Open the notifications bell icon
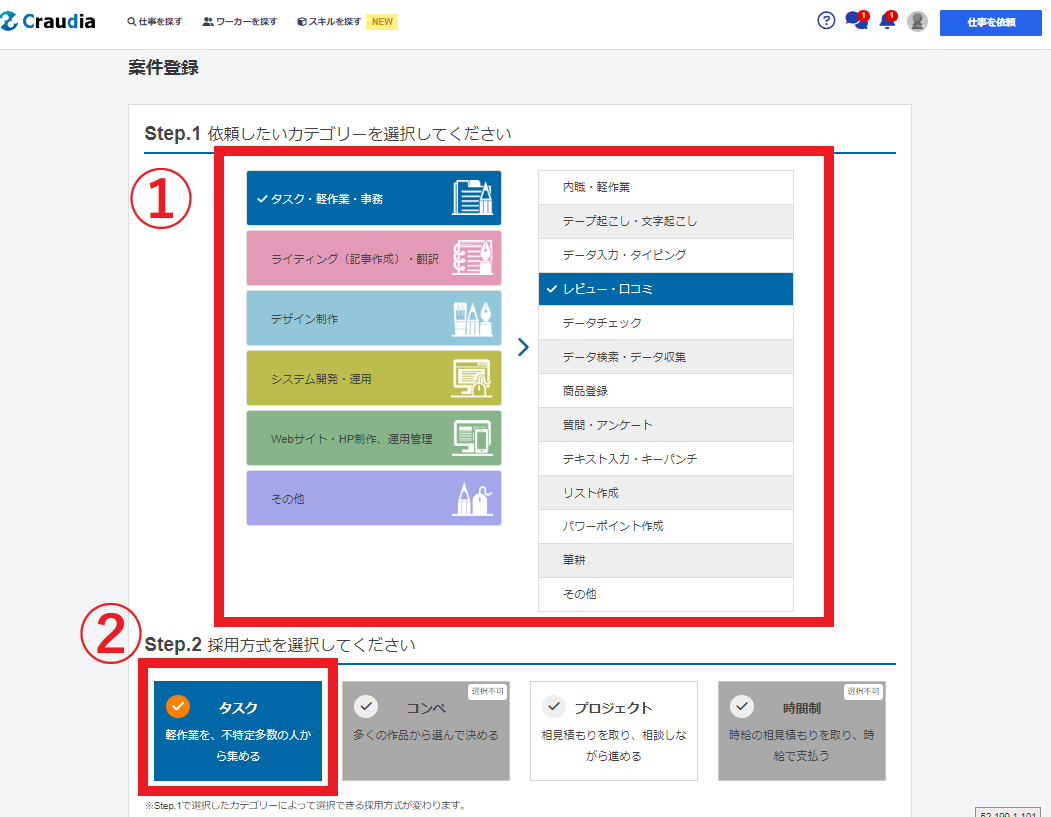Image resolution: width=1051 pixels, height=817 pixels. pos(886,21)
